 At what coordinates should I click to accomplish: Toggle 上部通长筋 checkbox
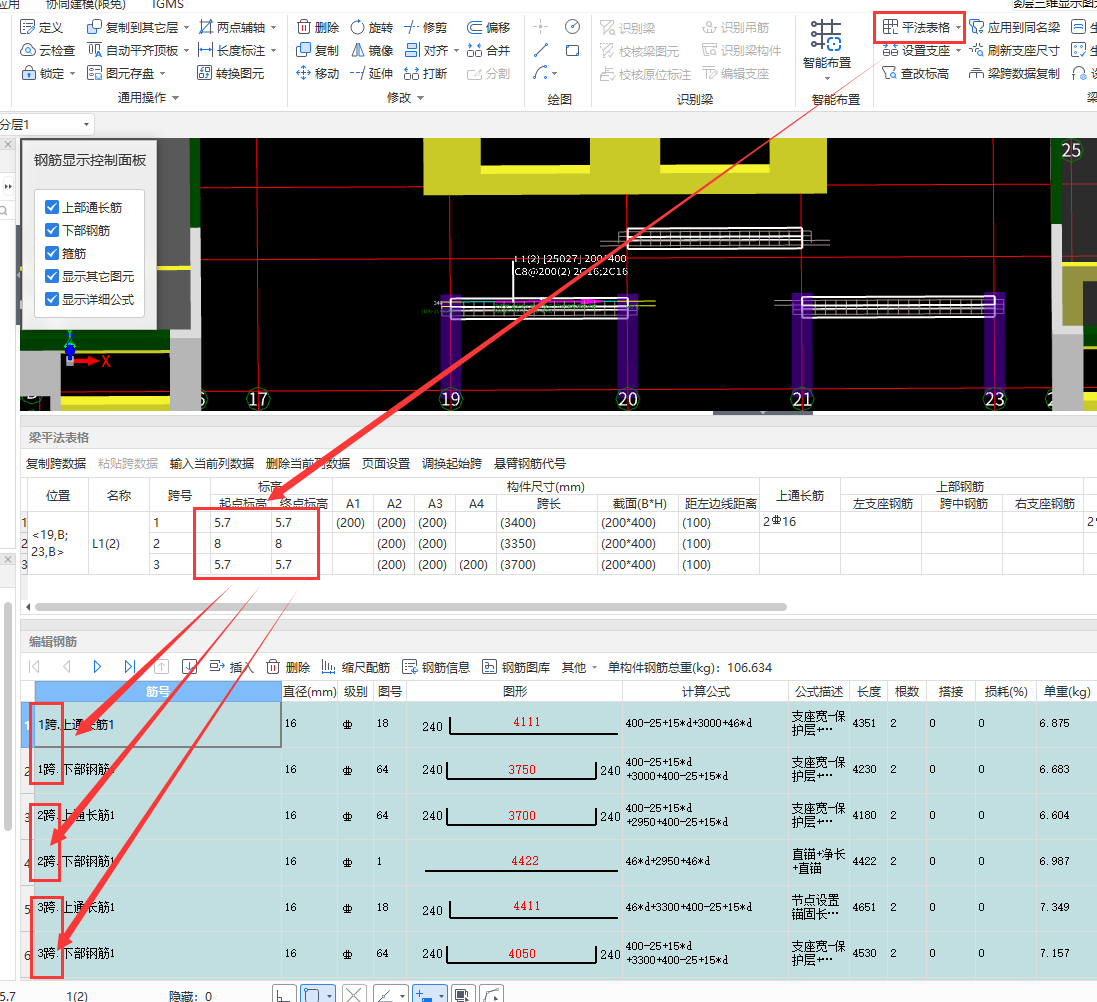[x=52, y=207]
